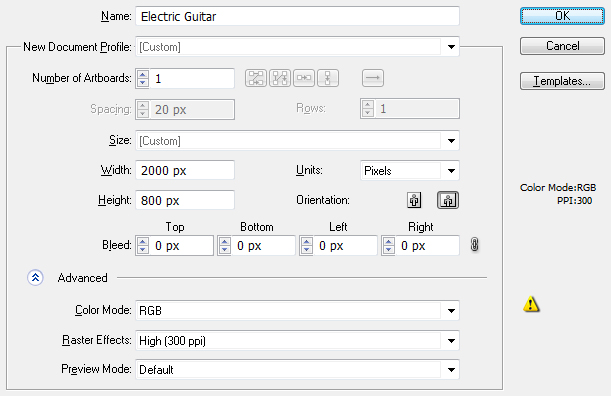This screenshot has width=611, height=396.
Task: Select the Grid by Row artboard layout icon
Action: tap(256, 78)
